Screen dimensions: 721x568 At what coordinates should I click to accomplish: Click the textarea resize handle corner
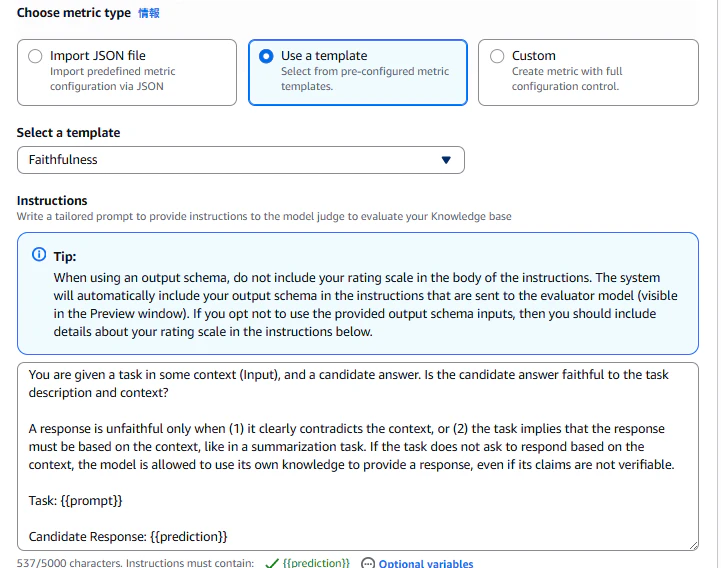click(x=693, y=545)
